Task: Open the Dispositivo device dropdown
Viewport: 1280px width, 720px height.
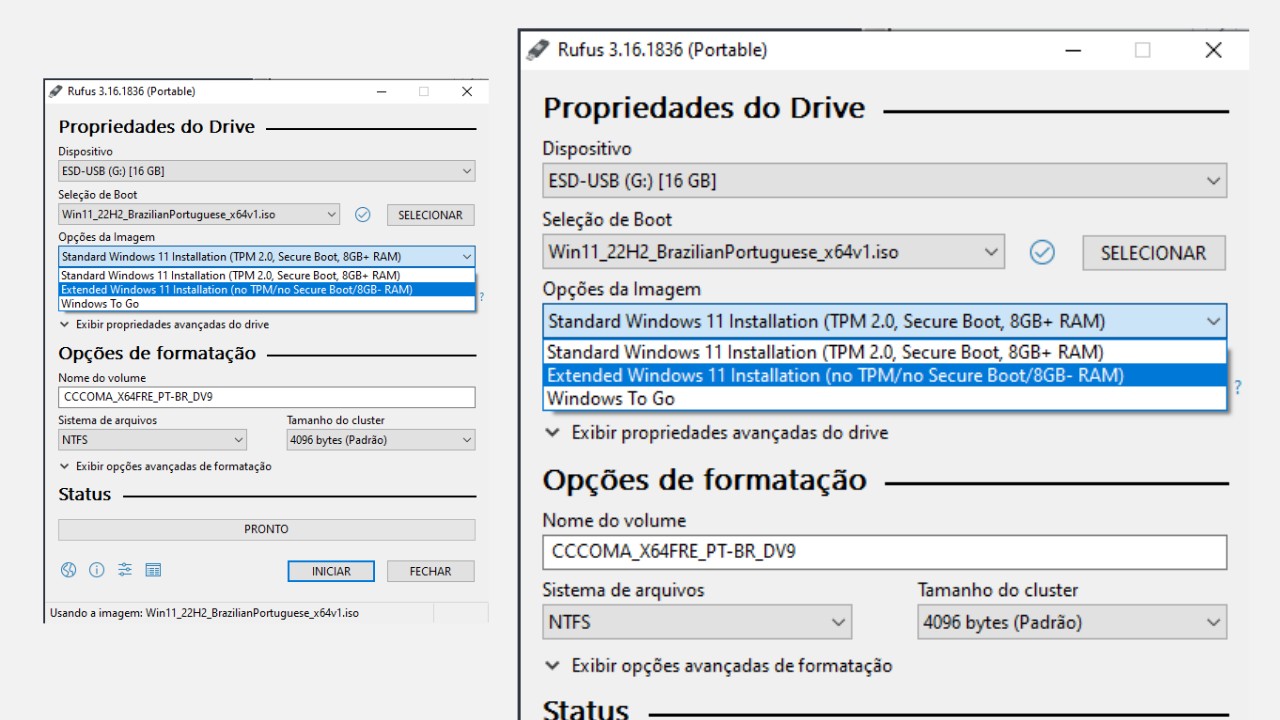Action: [884, 181]
